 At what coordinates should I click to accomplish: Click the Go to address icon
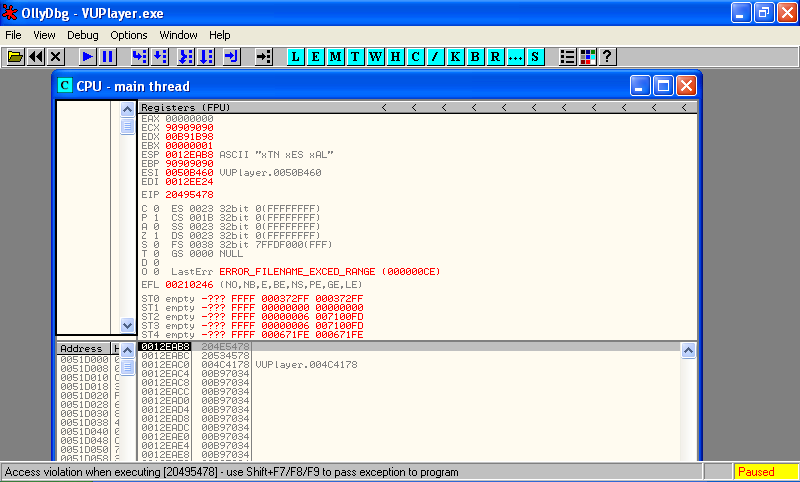[264, 57]
